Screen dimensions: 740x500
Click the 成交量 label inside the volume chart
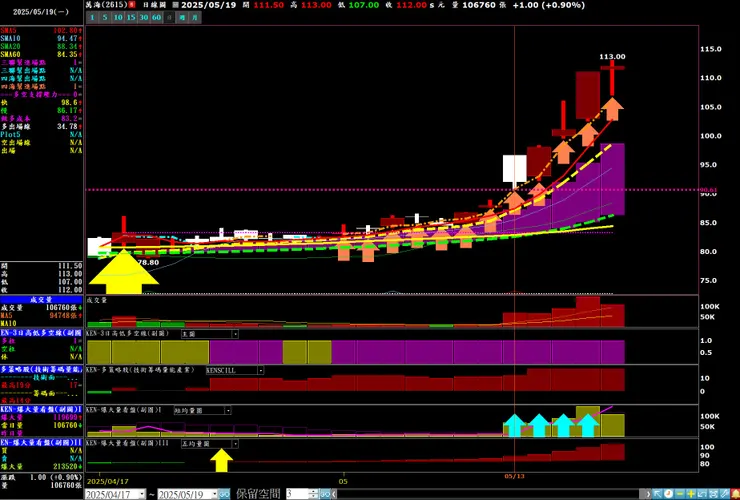[x=97, y=300]
